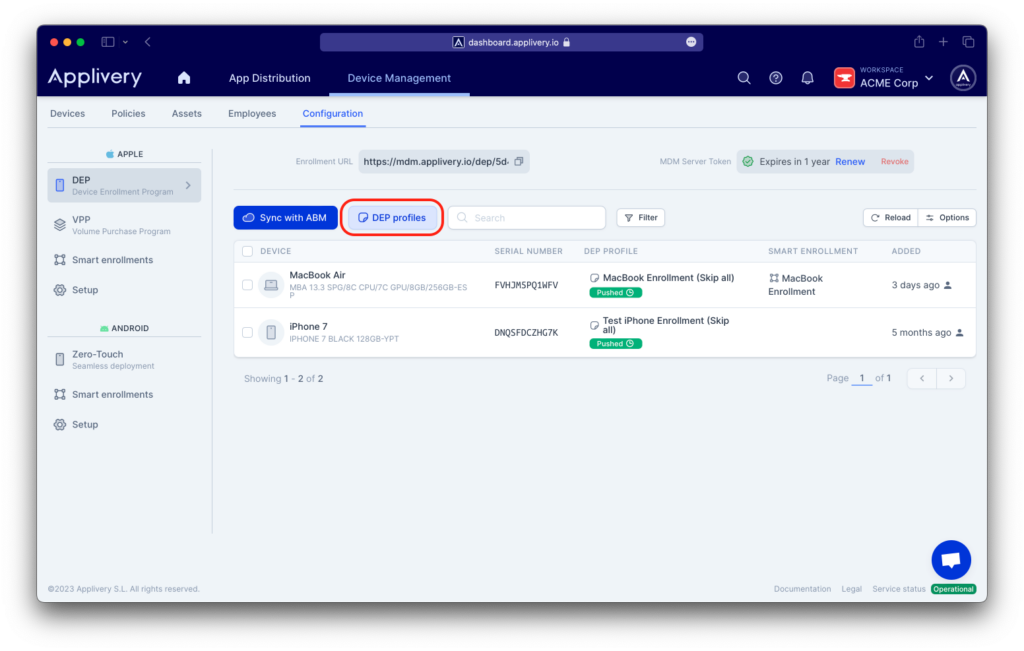This screenshot has width=1024, height=651.
Task: Select the Configuration subtab
Action: click(x=332, y=114)
